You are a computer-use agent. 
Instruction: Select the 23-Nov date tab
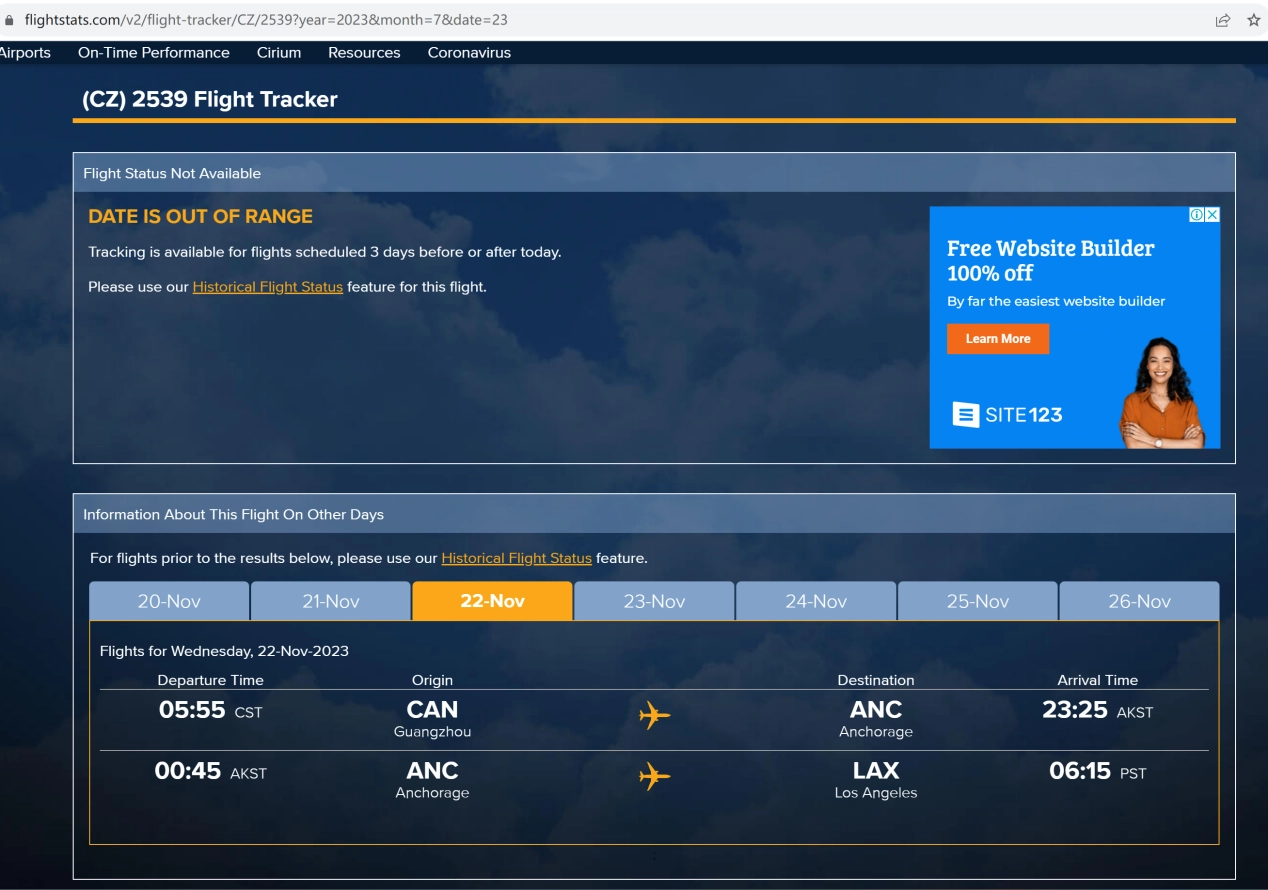(x=654, y=601)
